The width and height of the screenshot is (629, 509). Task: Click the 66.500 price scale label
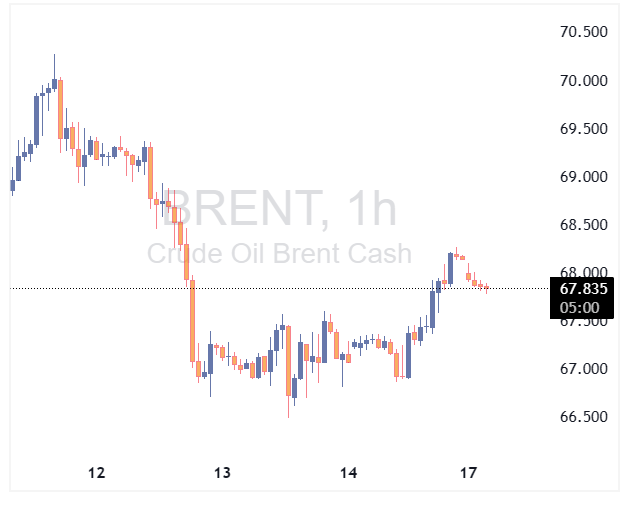(x=583, y=417)
